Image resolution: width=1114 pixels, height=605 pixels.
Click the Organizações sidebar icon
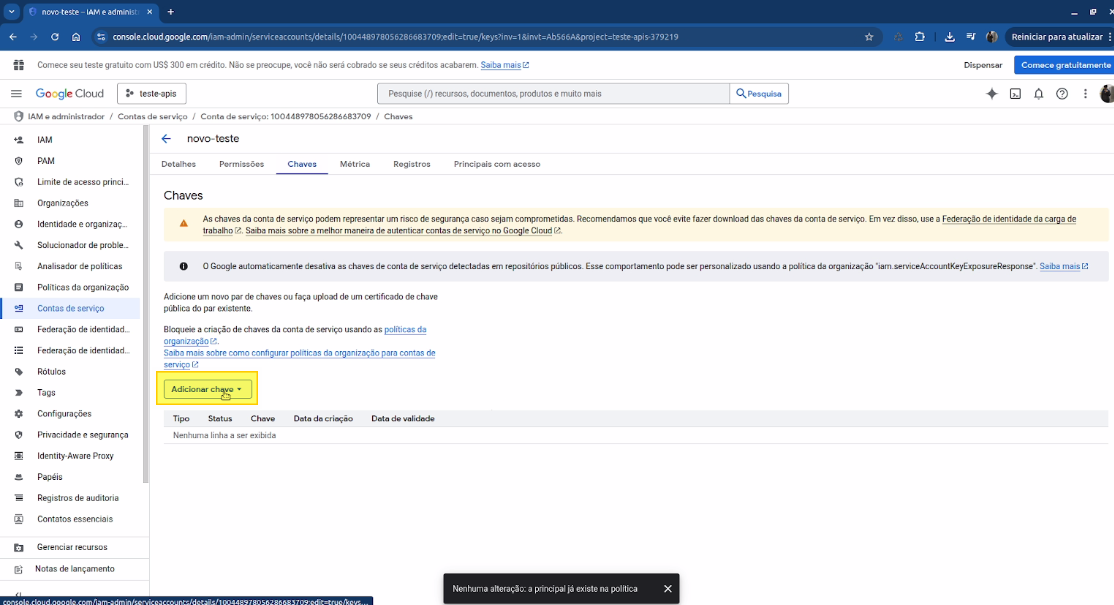[x=18, y=203]
